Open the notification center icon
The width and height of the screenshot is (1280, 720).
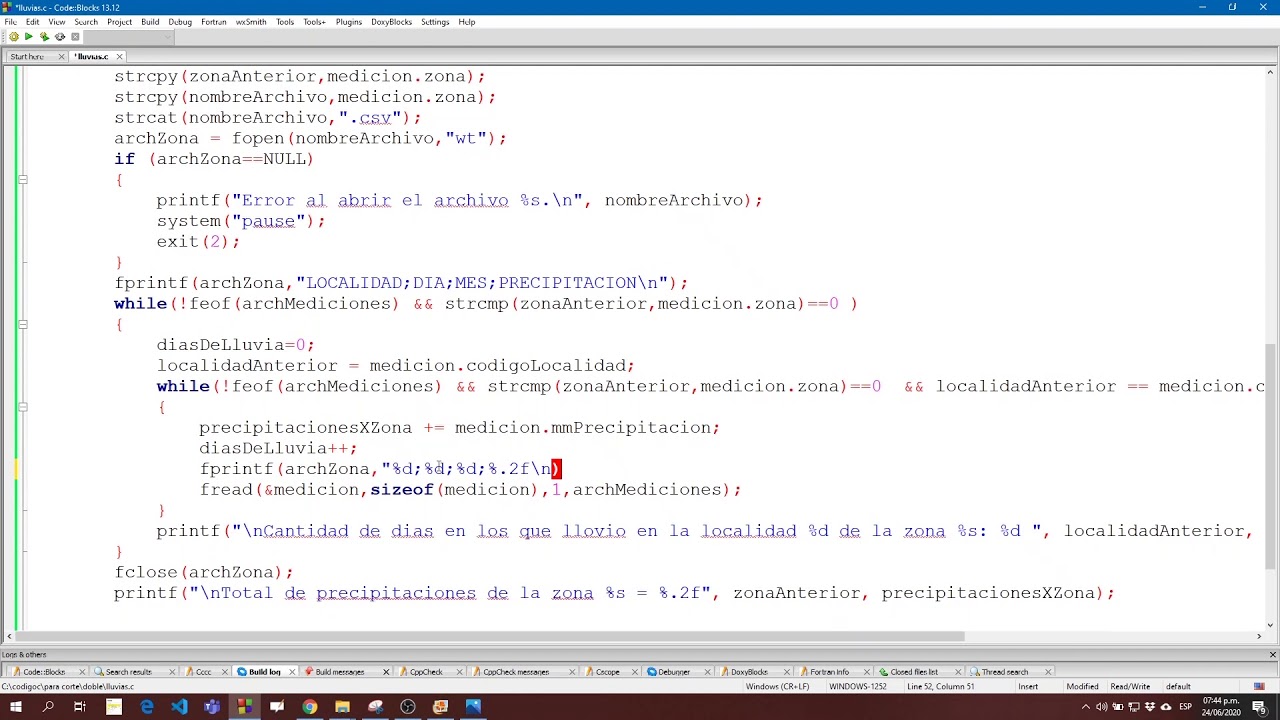click(1259, 708)
